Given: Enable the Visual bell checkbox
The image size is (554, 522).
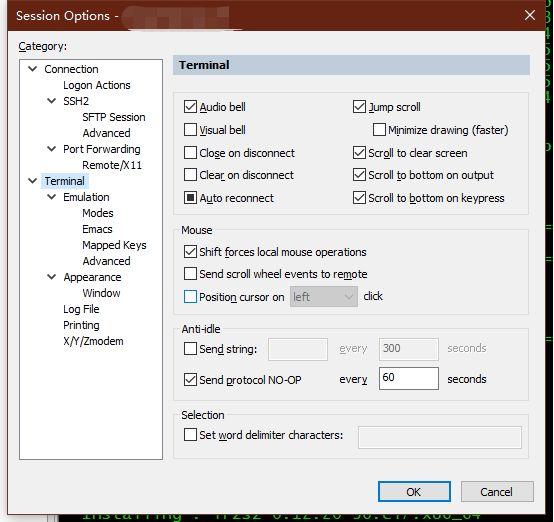Looking at the screenshot, I should (190, 130).
